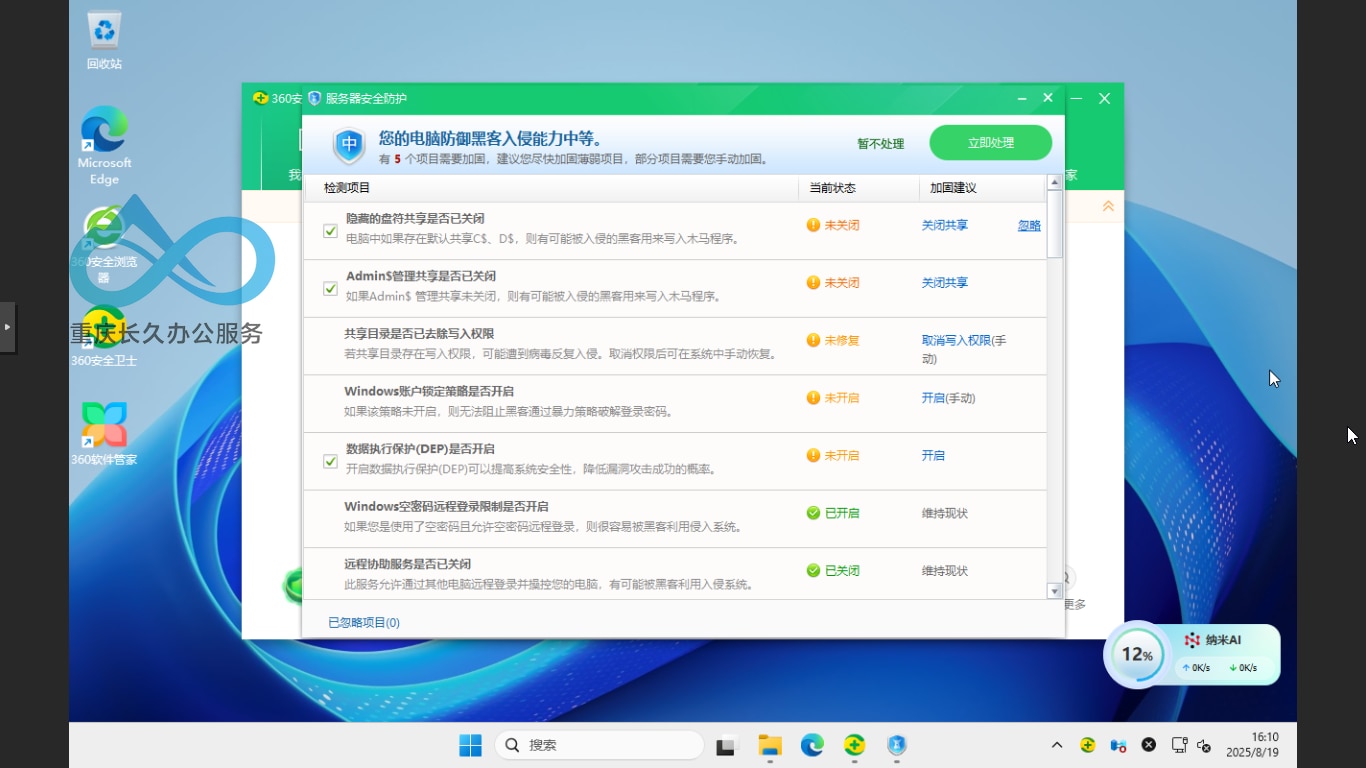Click the scrollbar down arrow in detection list
The width and height of the screenshot is (1366, 768).
pyautogui.click(x=1054, y=591)
